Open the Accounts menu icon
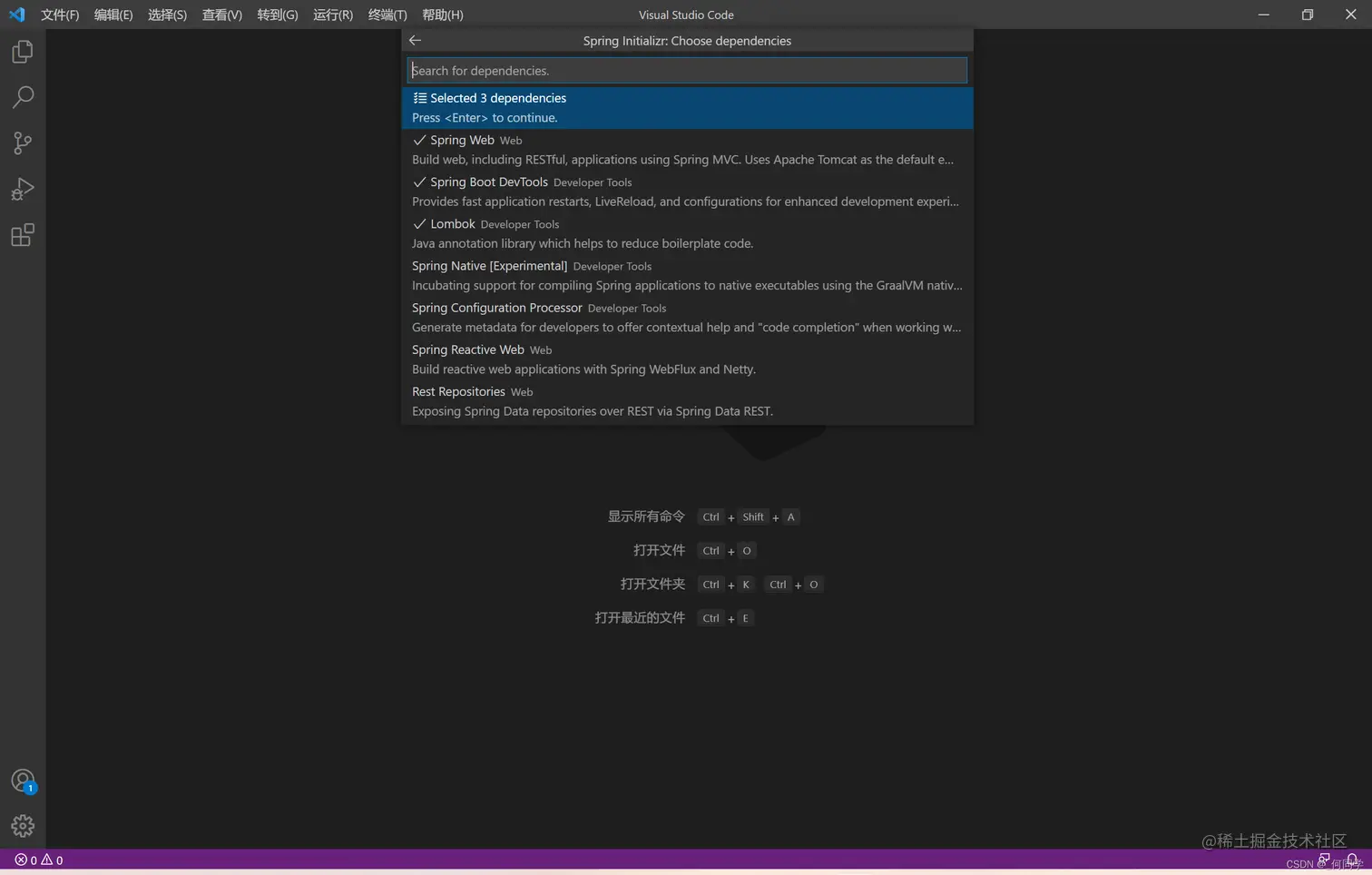Viewport: 1372px width, 875px height. pyautogui.click(x=23, y=781)
